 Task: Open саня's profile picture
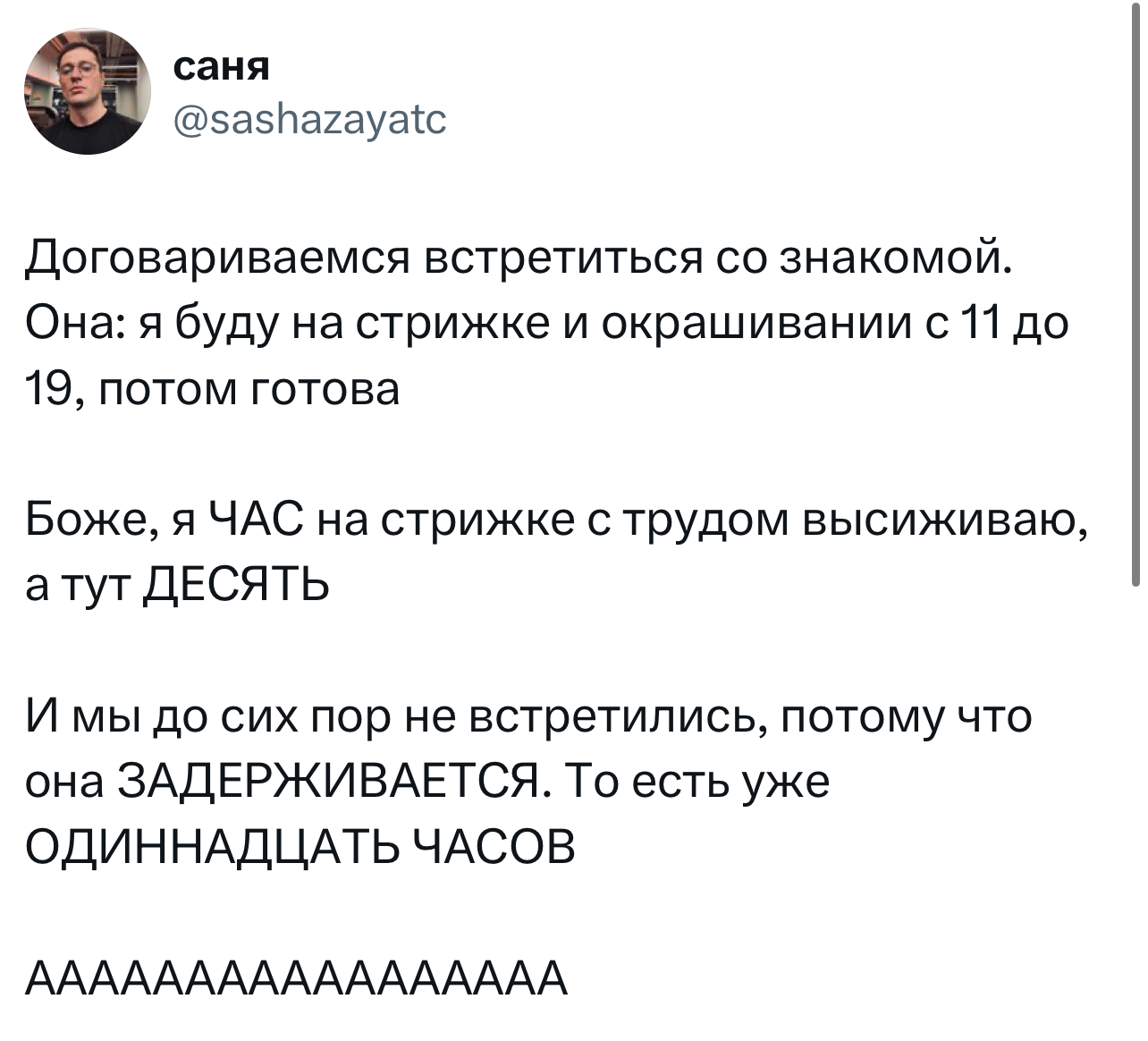(88, 91)
